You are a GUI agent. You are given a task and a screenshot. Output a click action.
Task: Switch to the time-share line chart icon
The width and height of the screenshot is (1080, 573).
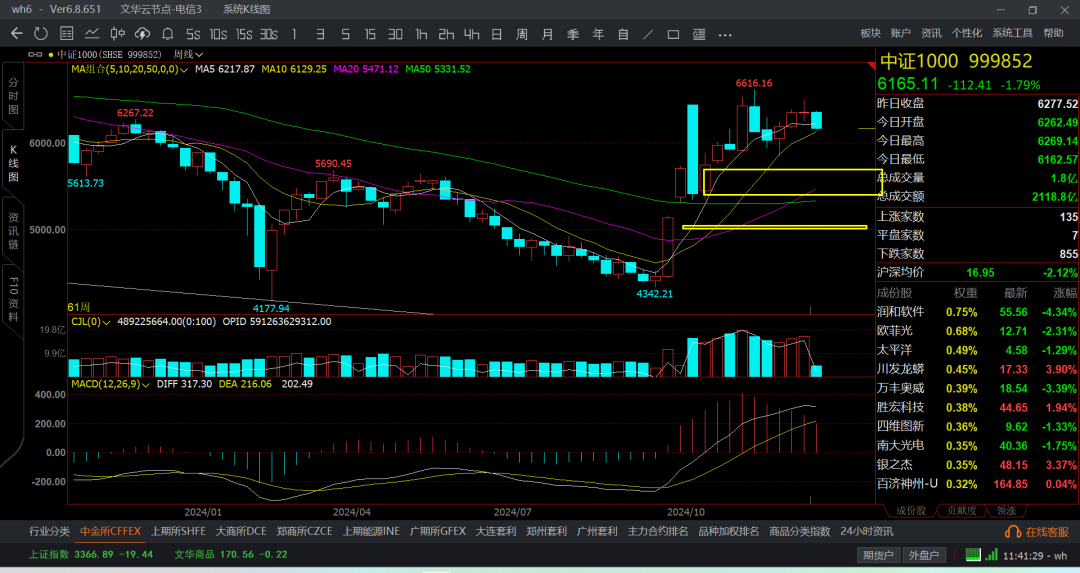(92, 34)
